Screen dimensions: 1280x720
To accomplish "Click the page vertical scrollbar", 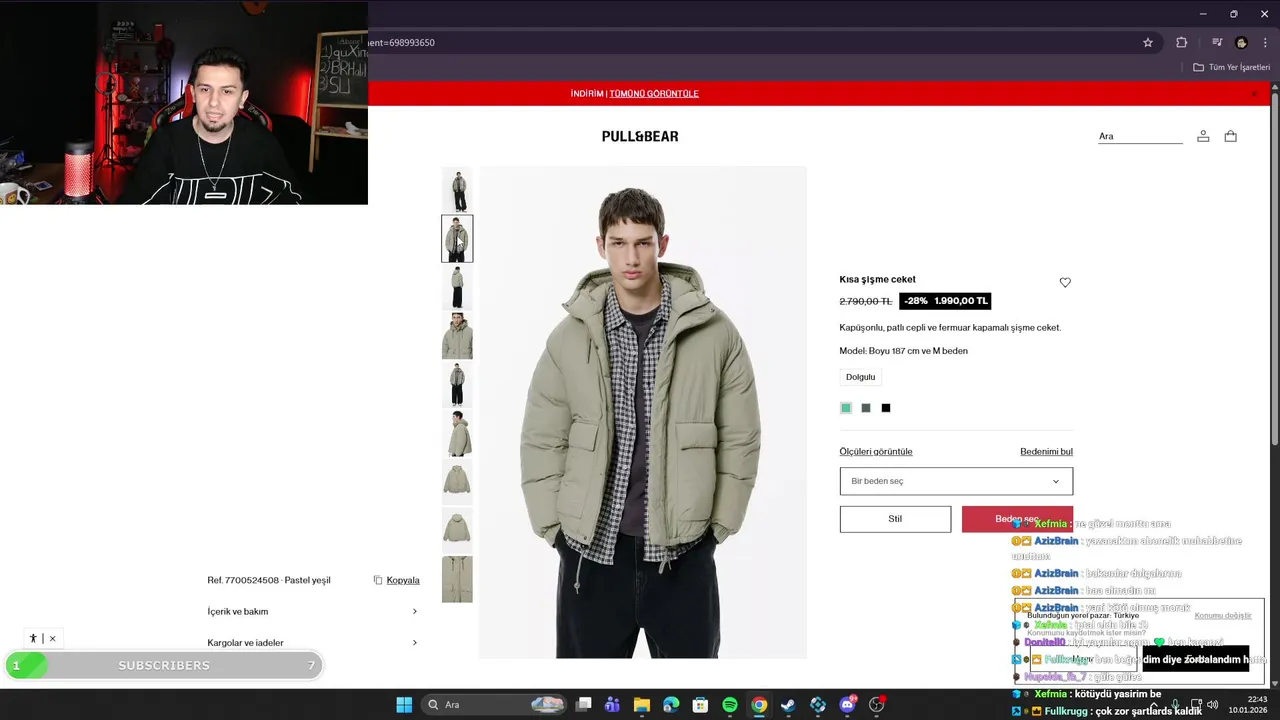I will [x=1275, y=265].
